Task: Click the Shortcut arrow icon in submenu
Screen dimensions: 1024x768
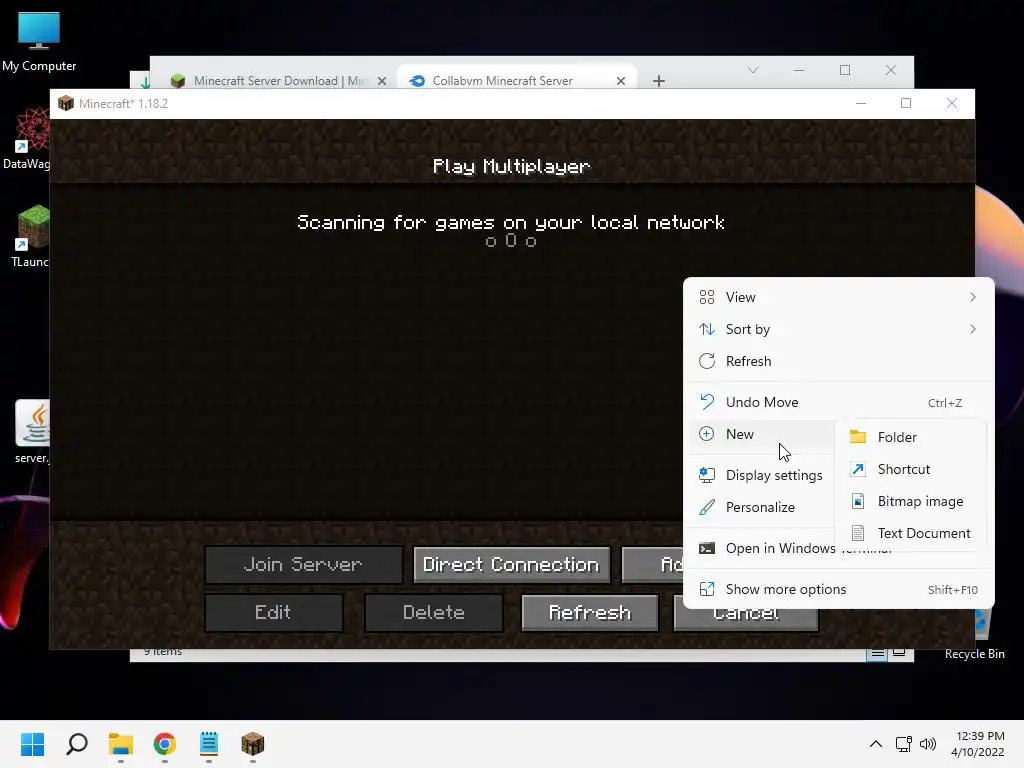Action: 857,469
